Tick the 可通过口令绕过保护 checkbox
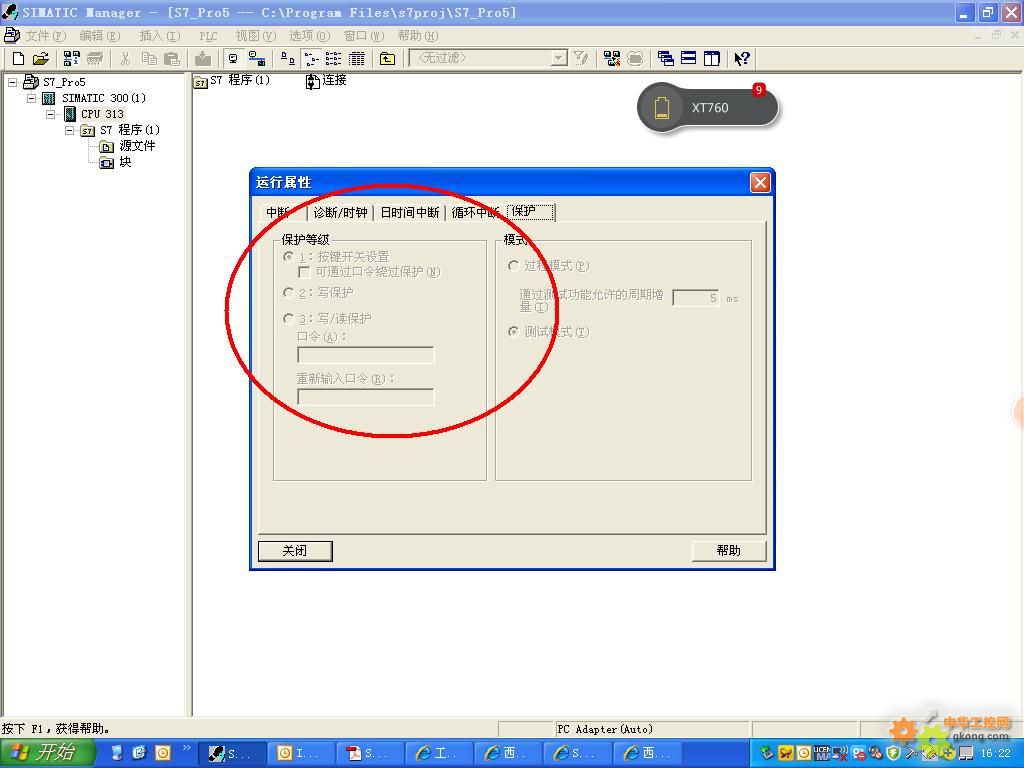Viewport: 1024px width, 768px height. [304, 272]
